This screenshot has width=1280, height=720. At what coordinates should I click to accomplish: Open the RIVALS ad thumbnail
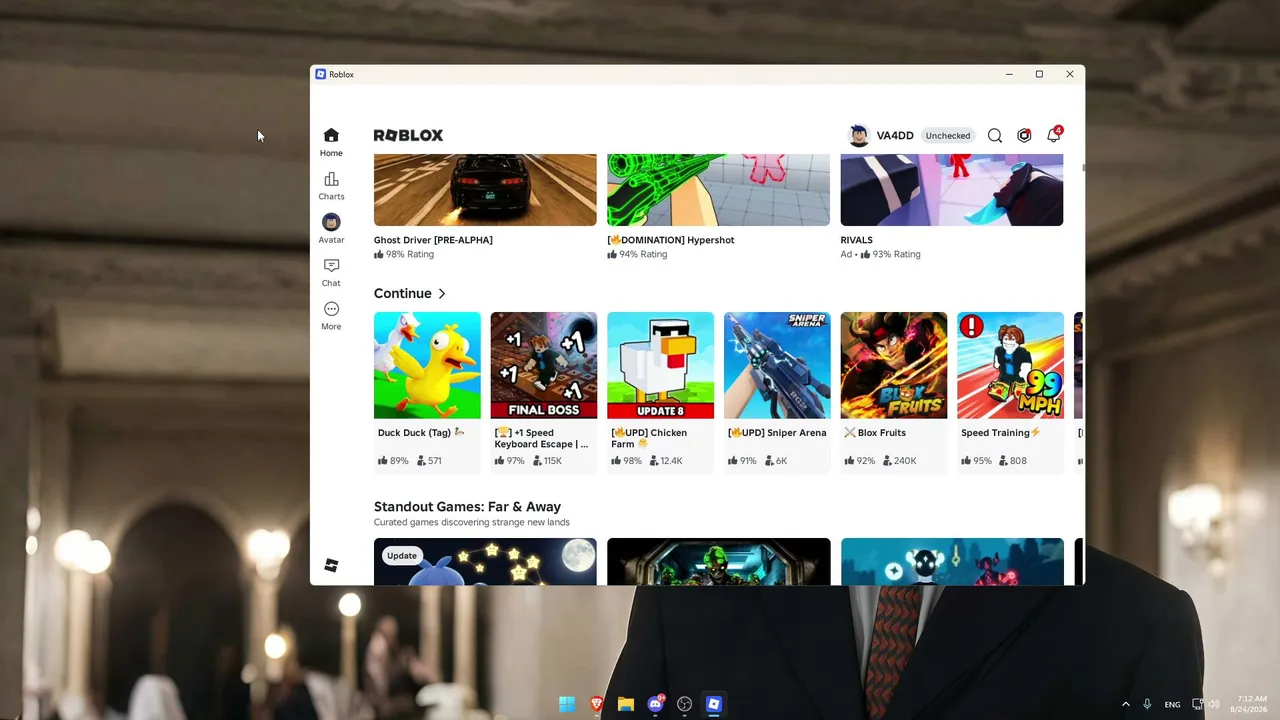(952, 190)
